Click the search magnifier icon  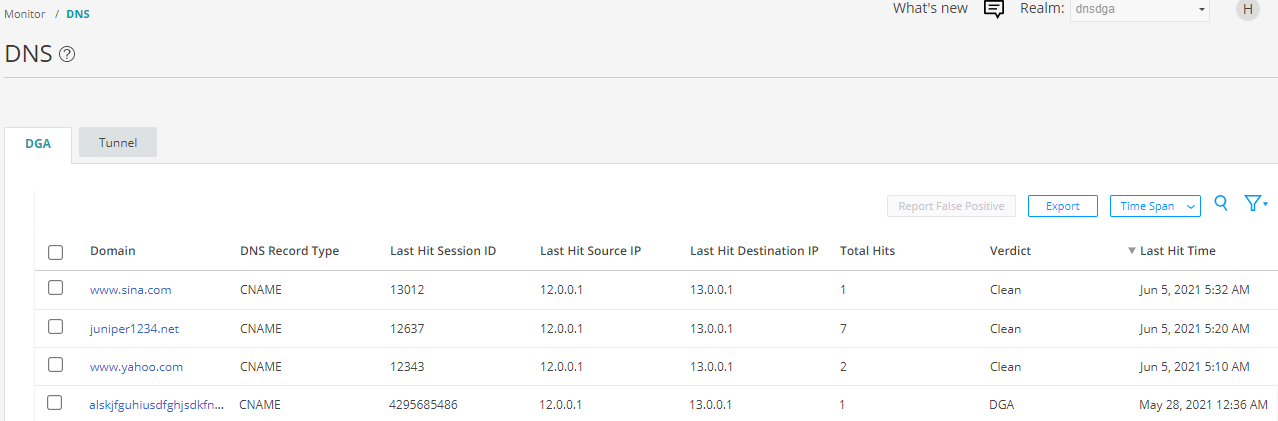pyautogui.click(x=1221, y=204)
